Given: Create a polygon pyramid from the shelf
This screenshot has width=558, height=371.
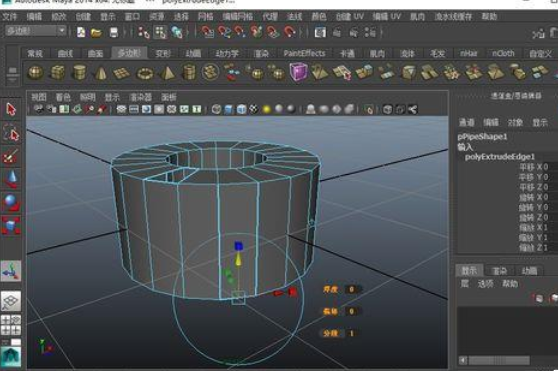Looking at the screenshot, I should pyautogui.click(x=167, y=73).
